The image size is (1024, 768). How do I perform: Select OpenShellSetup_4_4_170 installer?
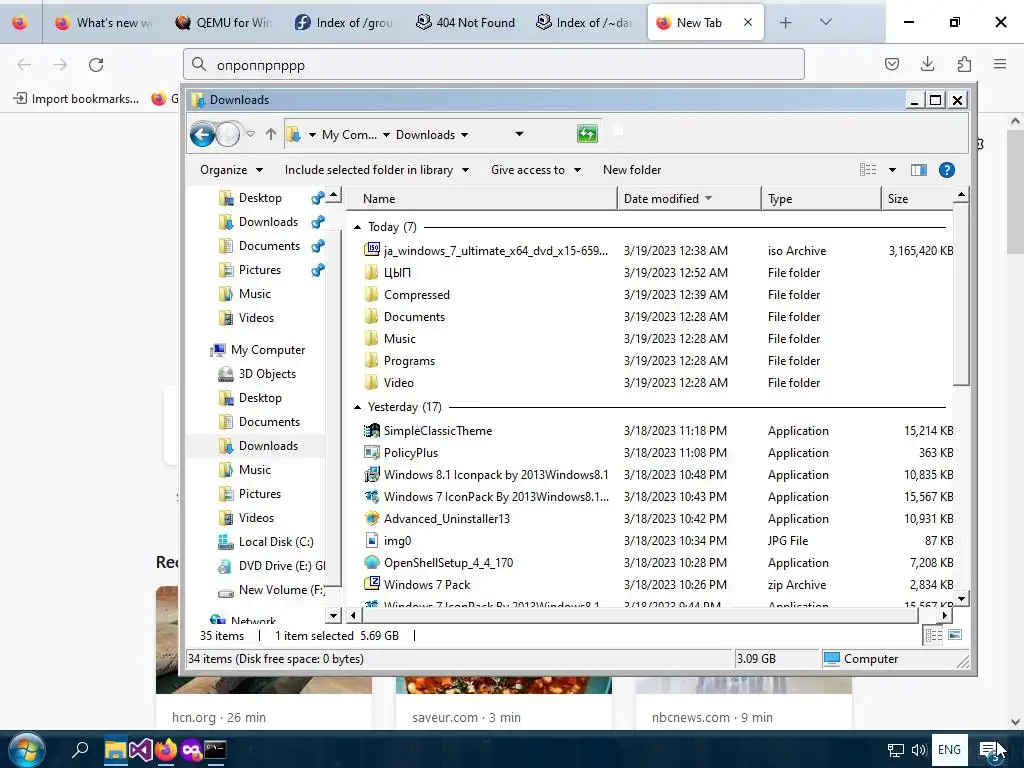448,563
